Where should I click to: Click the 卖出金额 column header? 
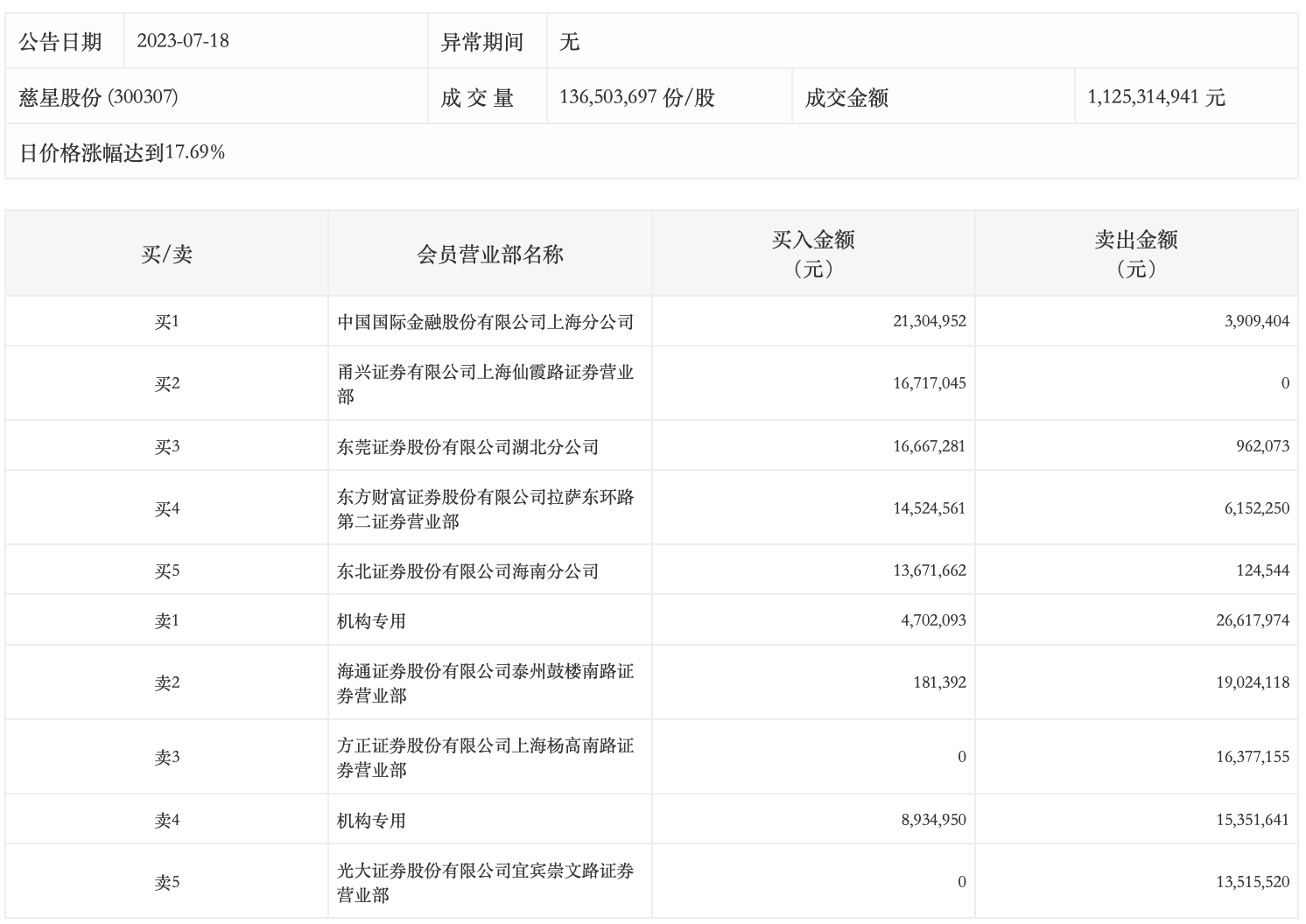(x=1135, y=254)
